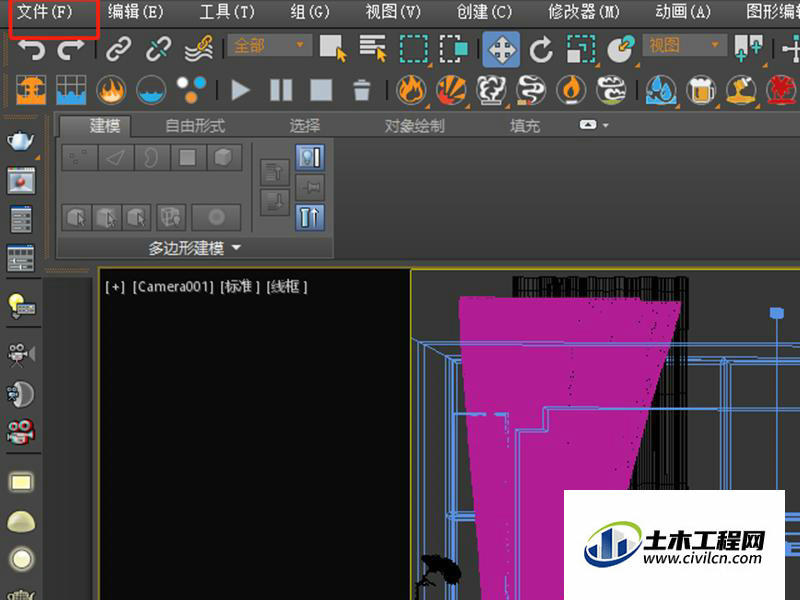Open the 文件(F) menu

[45, 12]
